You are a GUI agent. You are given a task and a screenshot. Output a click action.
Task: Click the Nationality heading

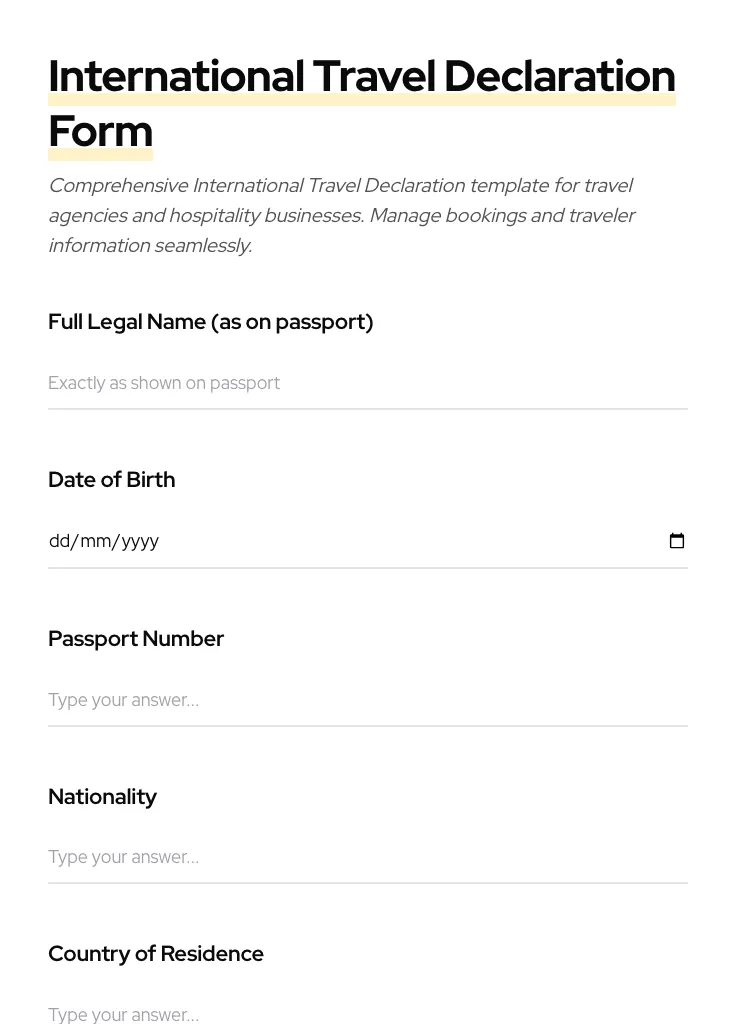click(102, 796)
